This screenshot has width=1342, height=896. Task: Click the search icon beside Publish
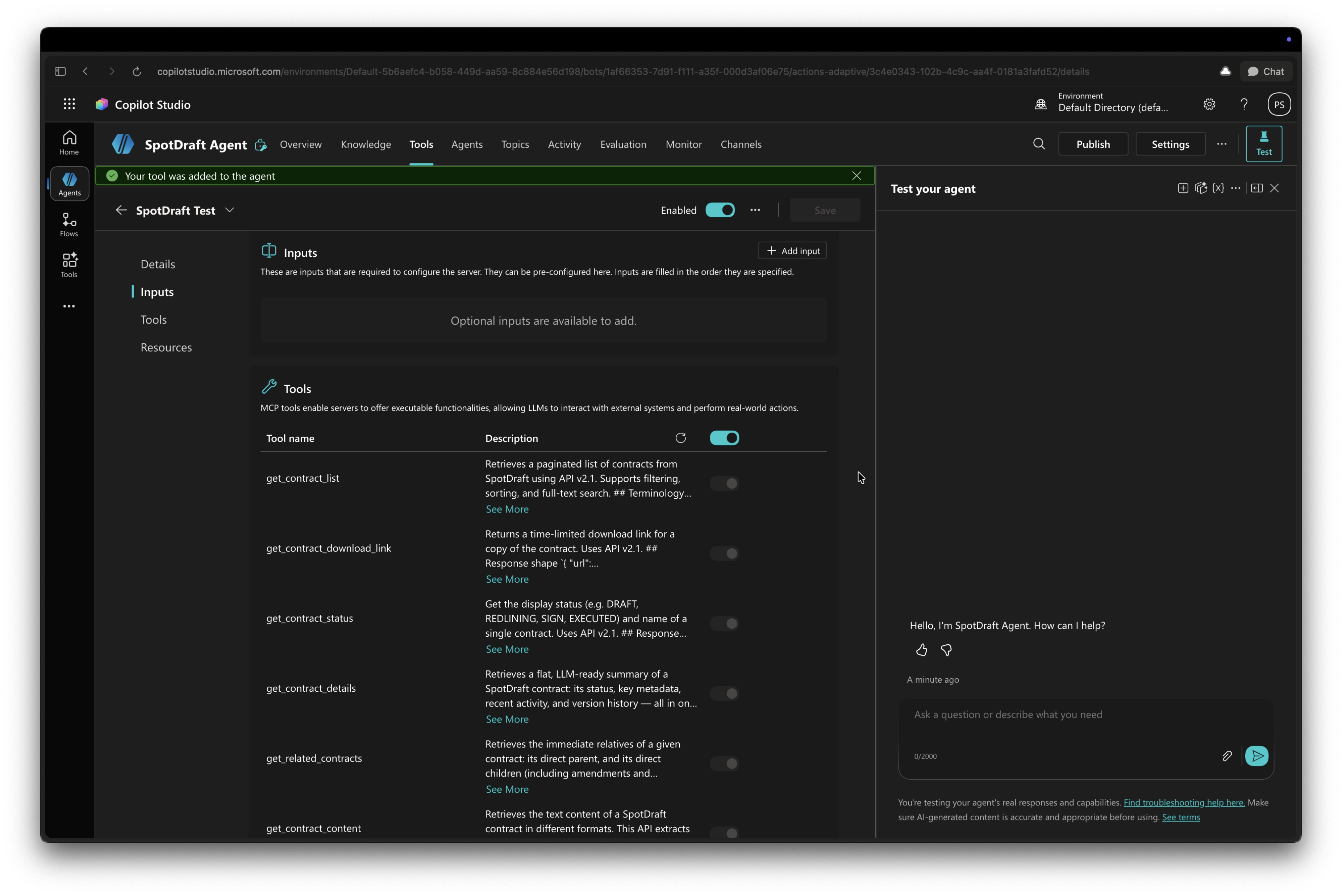point(1039,144)
